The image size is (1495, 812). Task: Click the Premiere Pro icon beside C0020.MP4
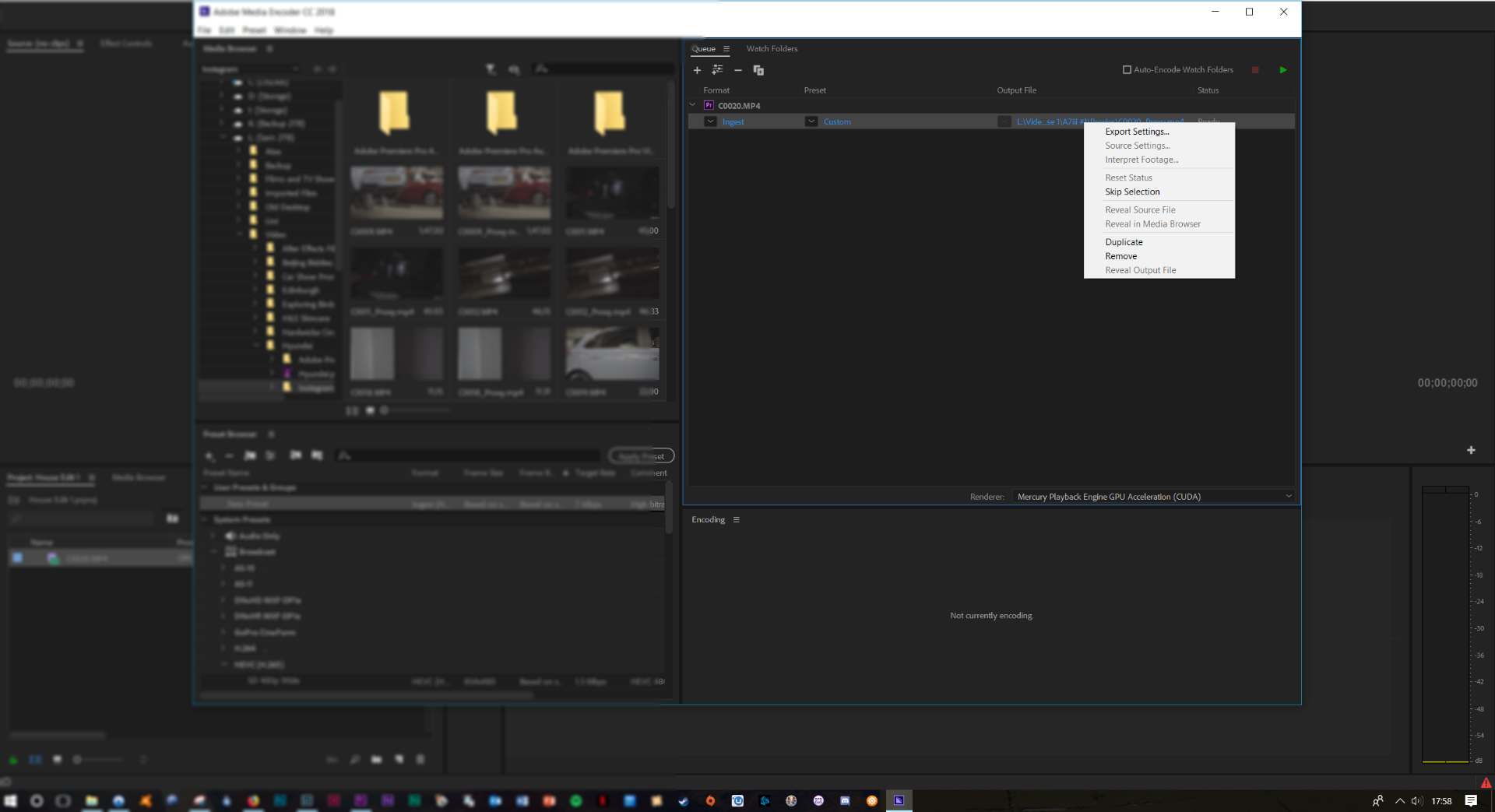tap(709, 105)
